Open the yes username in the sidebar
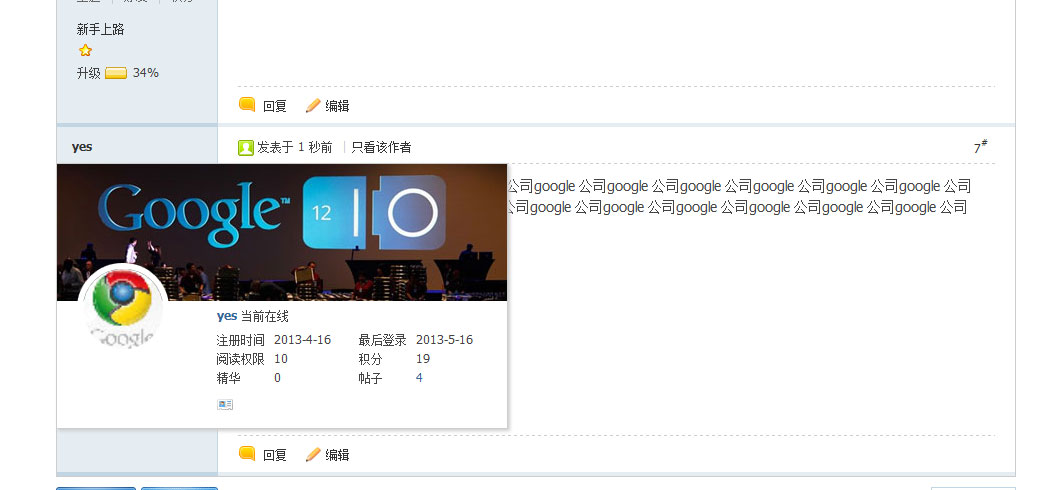 click(x=82, y=147)
